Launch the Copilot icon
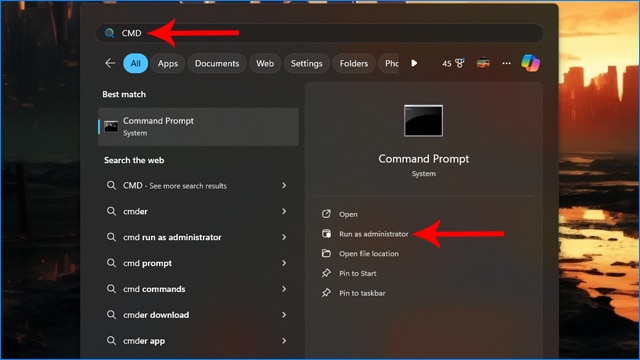 530,63
